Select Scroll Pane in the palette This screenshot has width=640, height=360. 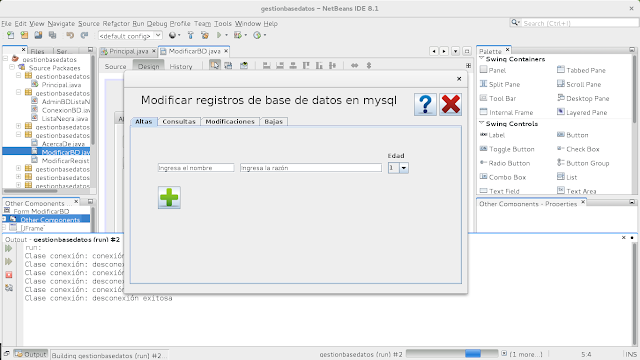pos(579,84)
